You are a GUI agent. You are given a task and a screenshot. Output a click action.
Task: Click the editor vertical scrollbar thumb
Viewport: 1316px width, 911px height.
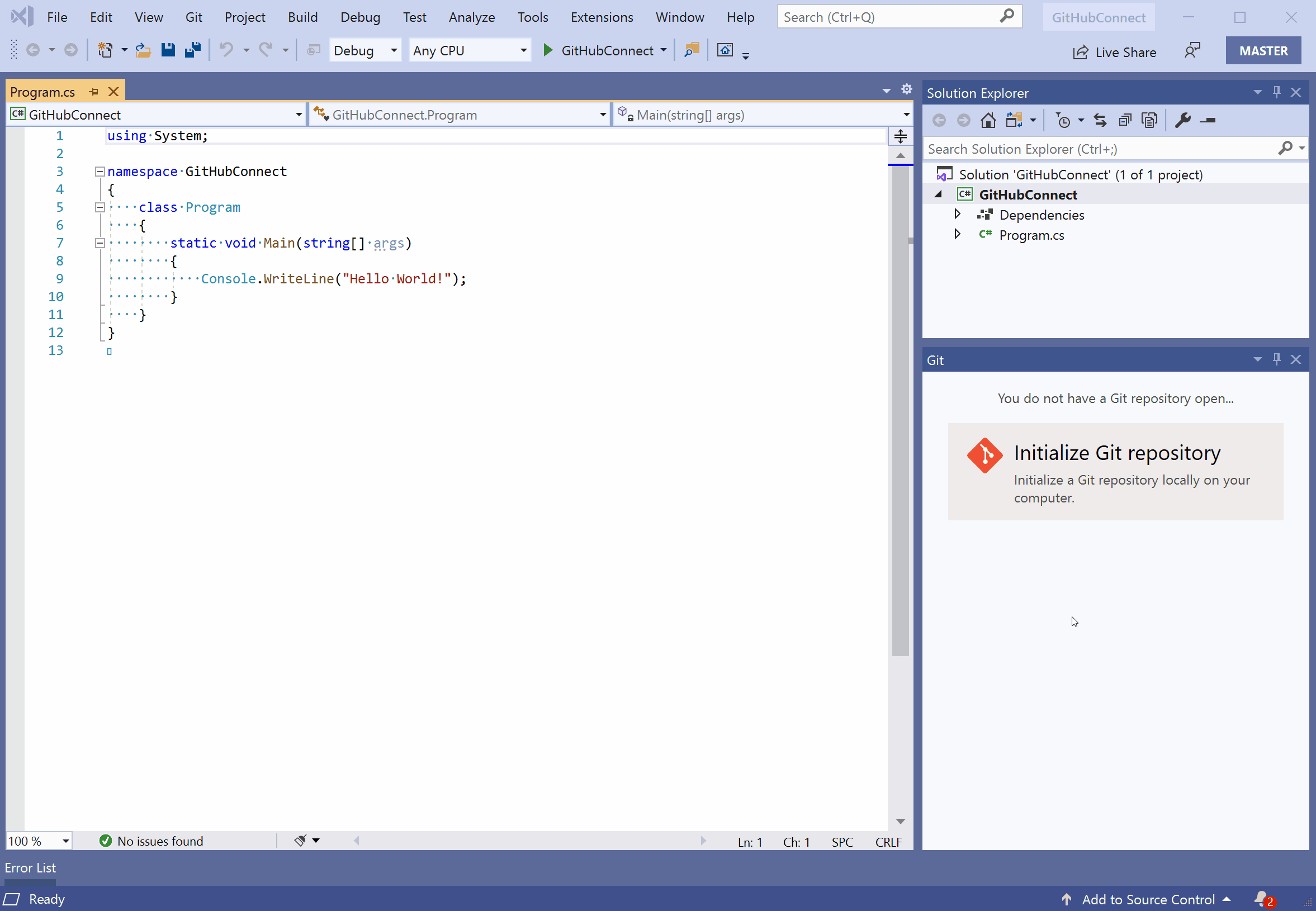[x=900, y=411]
